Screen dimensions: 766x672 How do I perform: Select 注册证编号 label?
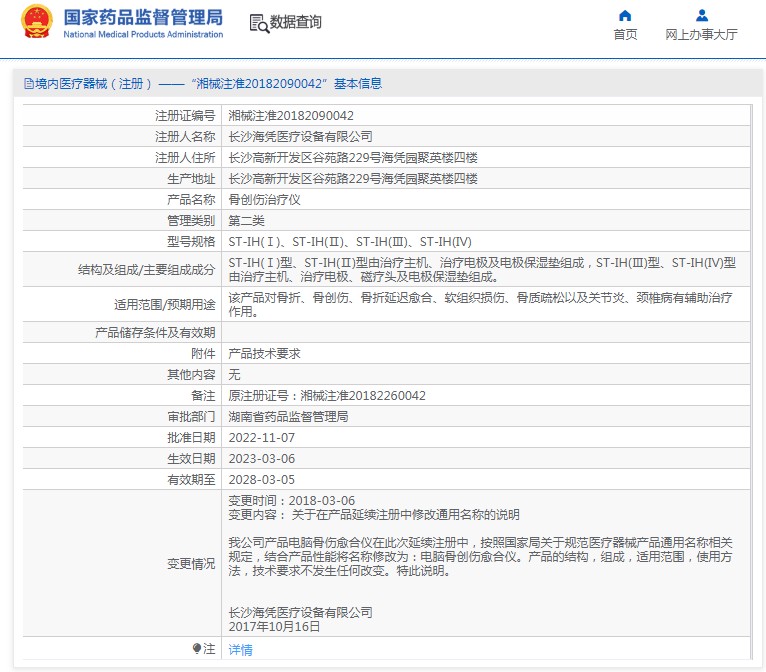point(185,116)
